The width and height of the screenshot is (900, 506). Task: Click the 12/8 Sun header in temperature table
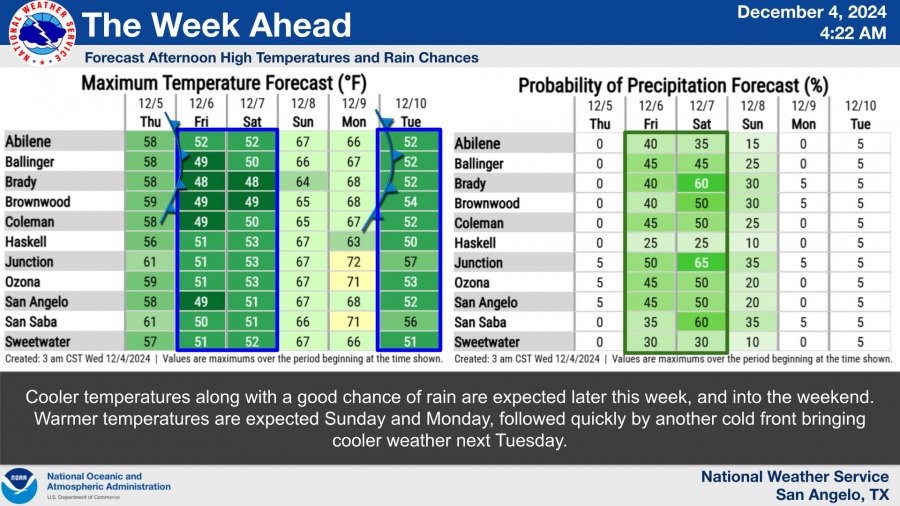click(x=303, y=111)
